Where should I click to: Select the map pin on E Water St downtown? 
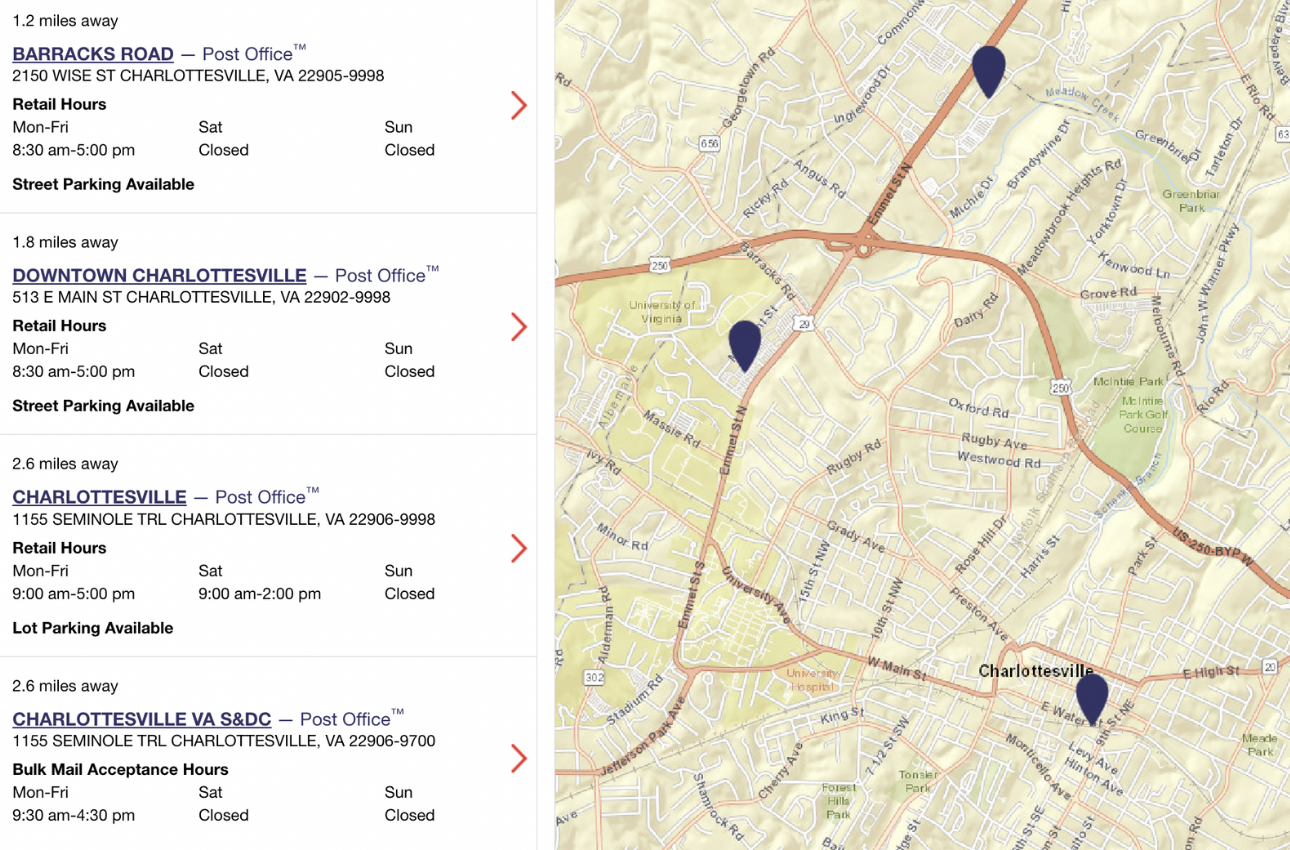coord(1092,698)
